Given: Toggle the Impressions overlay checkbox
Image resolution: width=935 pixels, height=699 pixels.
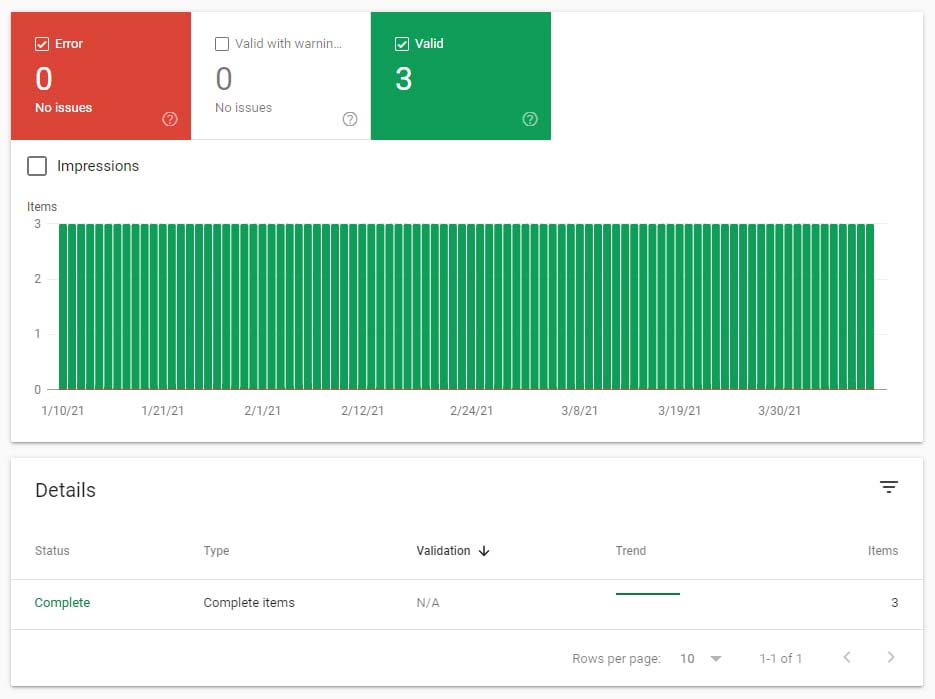Looking at the screenshot, I should [37, 166].
